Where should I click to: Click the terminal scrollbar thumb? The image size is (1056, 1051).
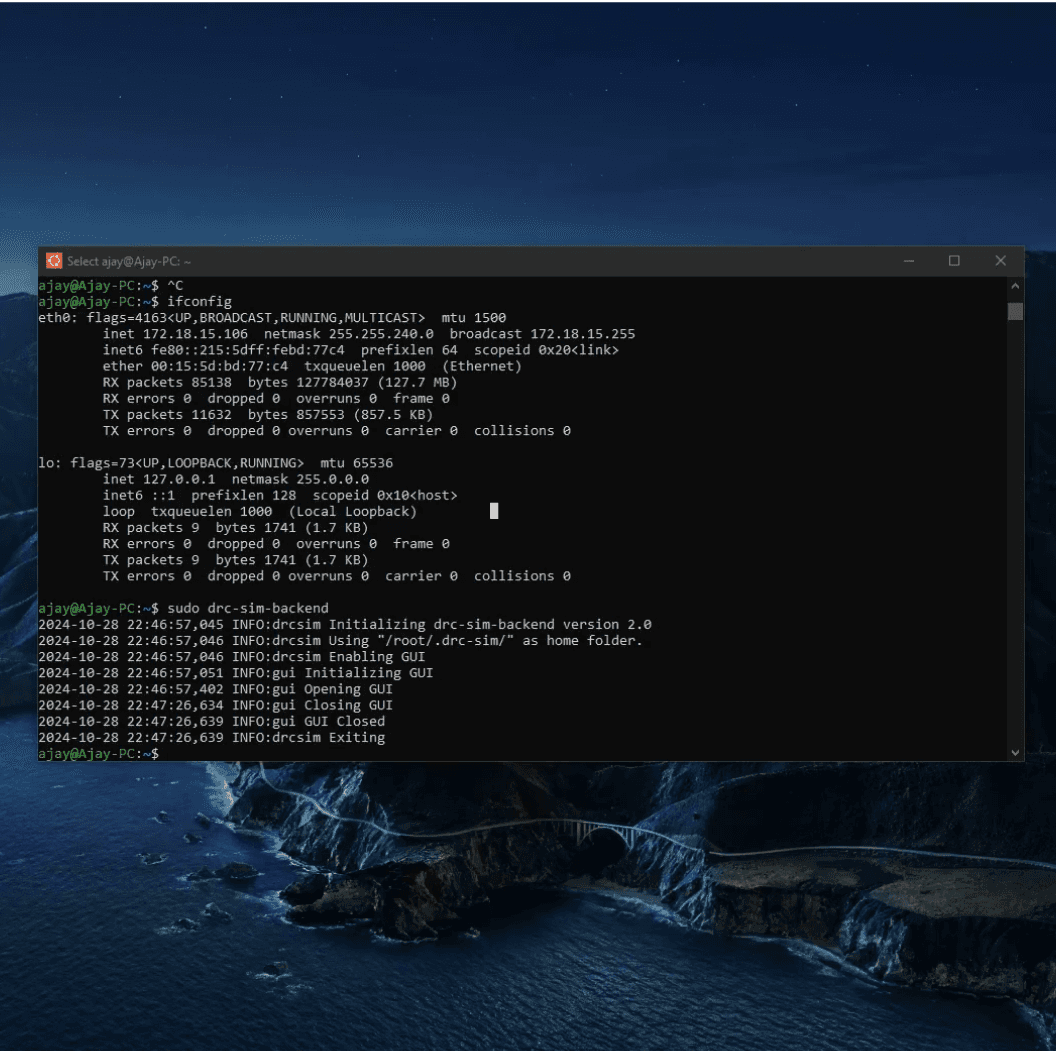click(1015, 311)
